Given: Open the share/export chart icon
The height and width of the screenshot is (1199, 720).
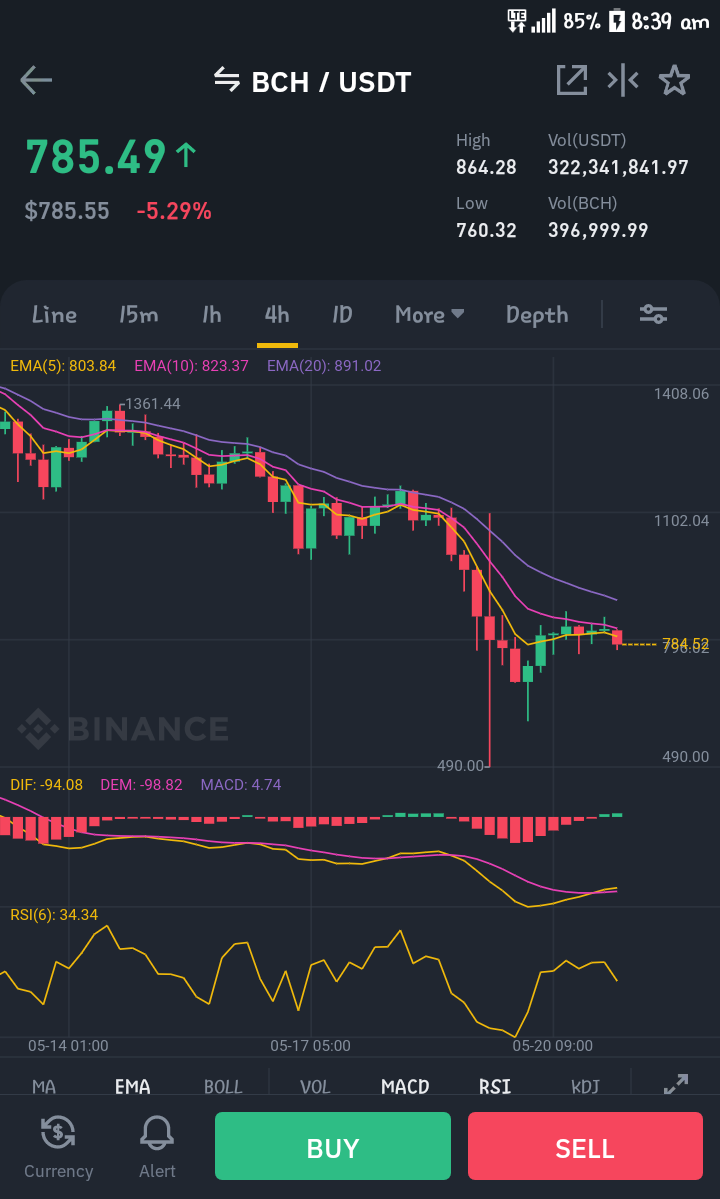Looking at the screenshot, I should click(572, 80).
